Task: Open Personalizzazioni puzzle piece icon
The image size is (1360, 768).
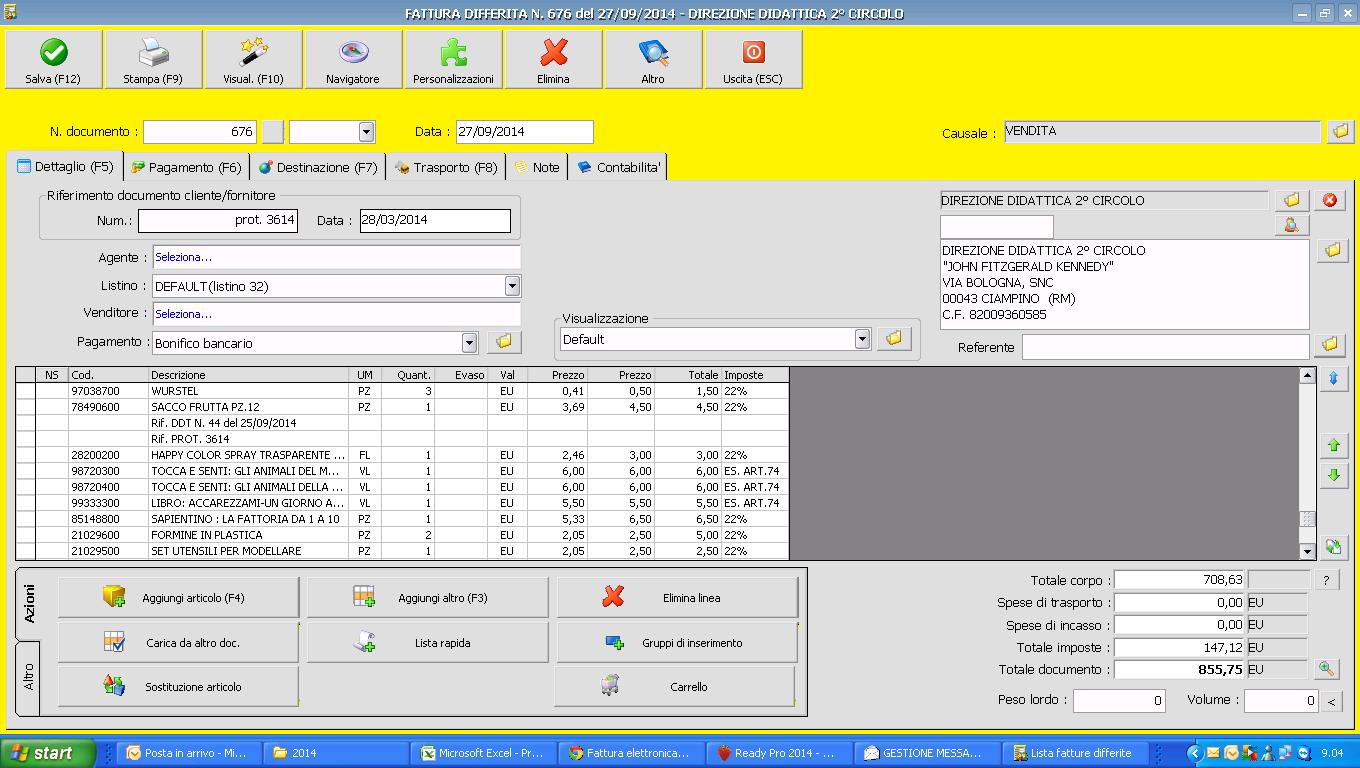Action: point(453,53)
